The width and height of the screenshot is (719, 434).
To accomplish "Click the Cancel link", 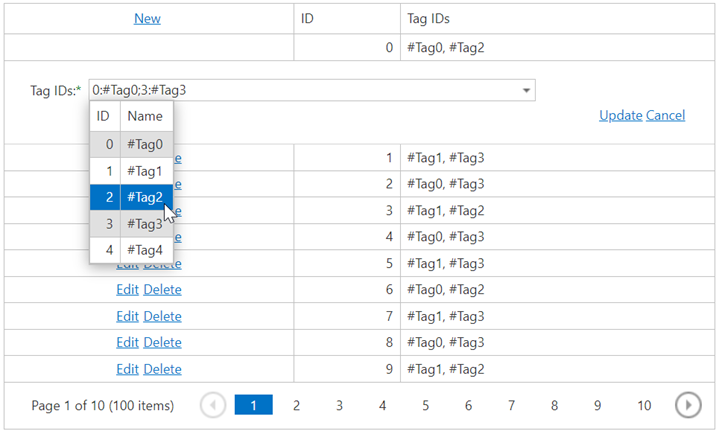I will coord(665,115).
